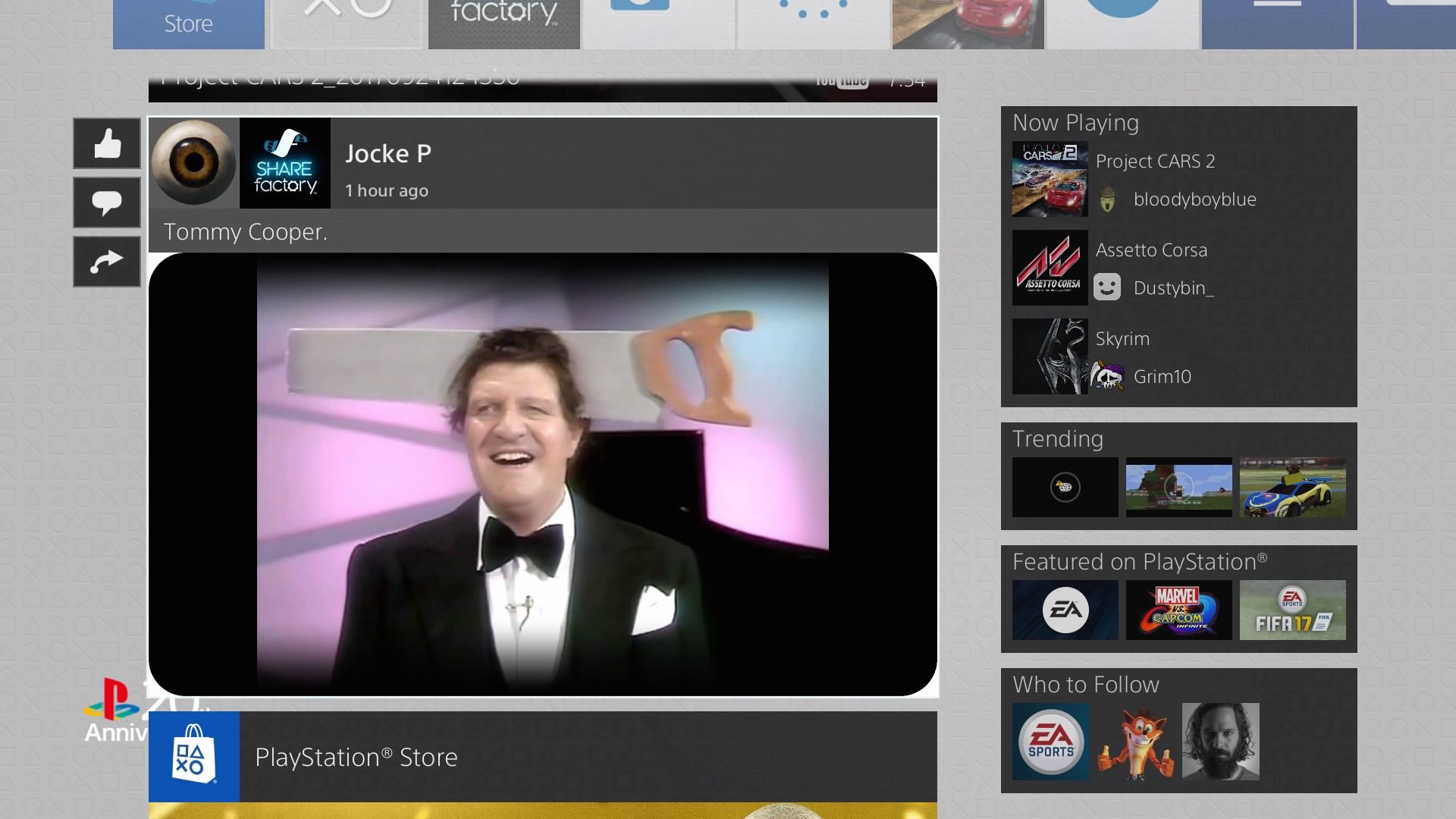
Task: Open Jocke P's eye avatar
Action: [194, 162]
